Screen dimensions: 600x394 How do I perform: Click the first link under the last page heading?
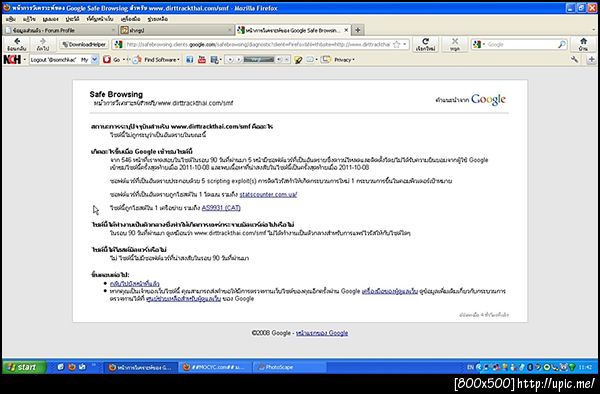(x=134, y=283)
